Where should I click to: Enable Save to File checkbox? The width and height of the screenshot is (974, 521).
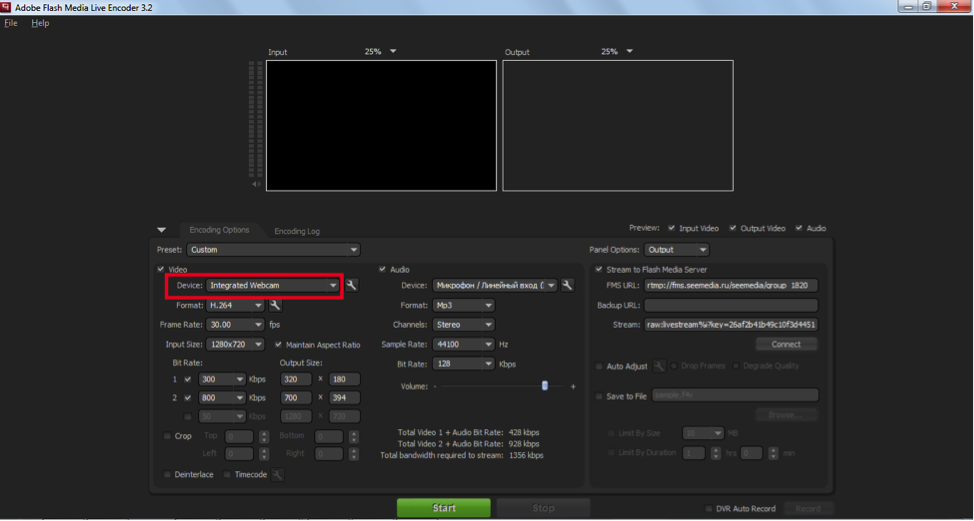[x=599, y=396]
